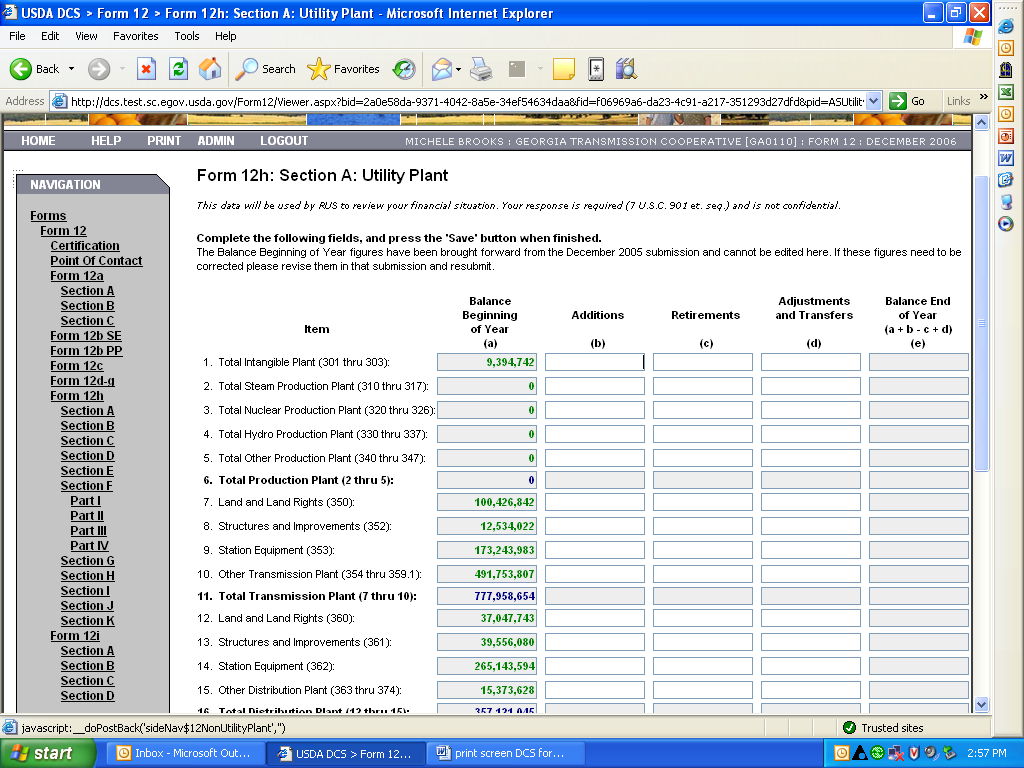Go to the browser Home icon
Image resolution: width=1024 pixels, height=768 pixels.
[210, 69]
